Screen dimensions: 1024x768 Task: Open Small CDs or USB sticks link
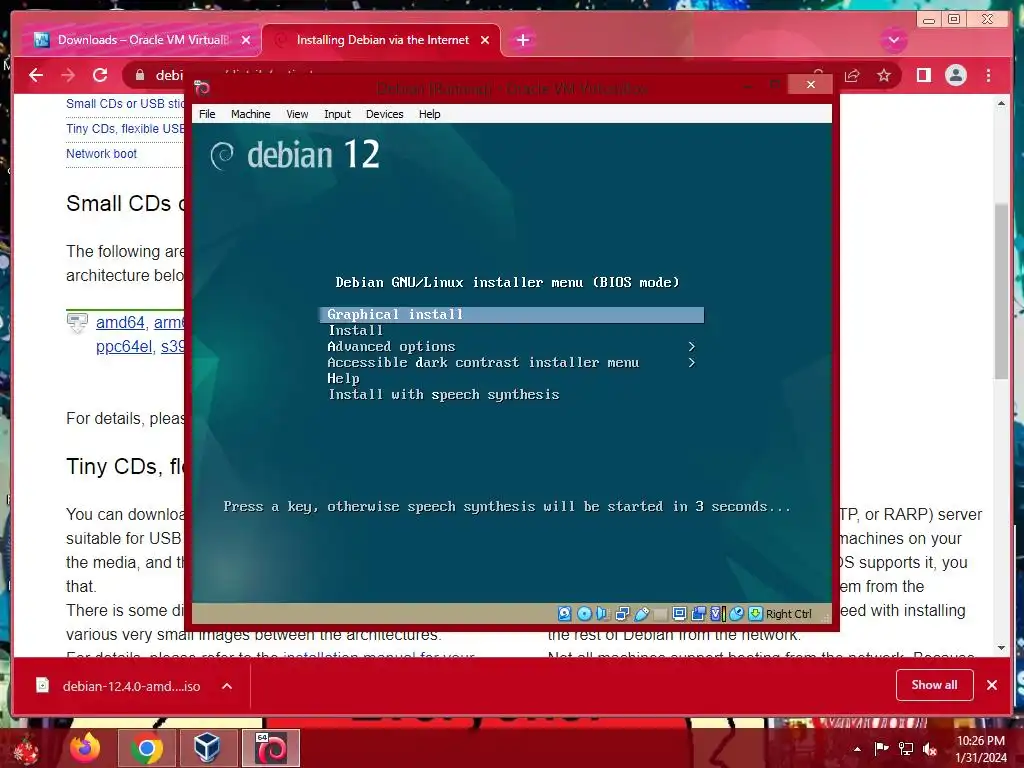125,103
